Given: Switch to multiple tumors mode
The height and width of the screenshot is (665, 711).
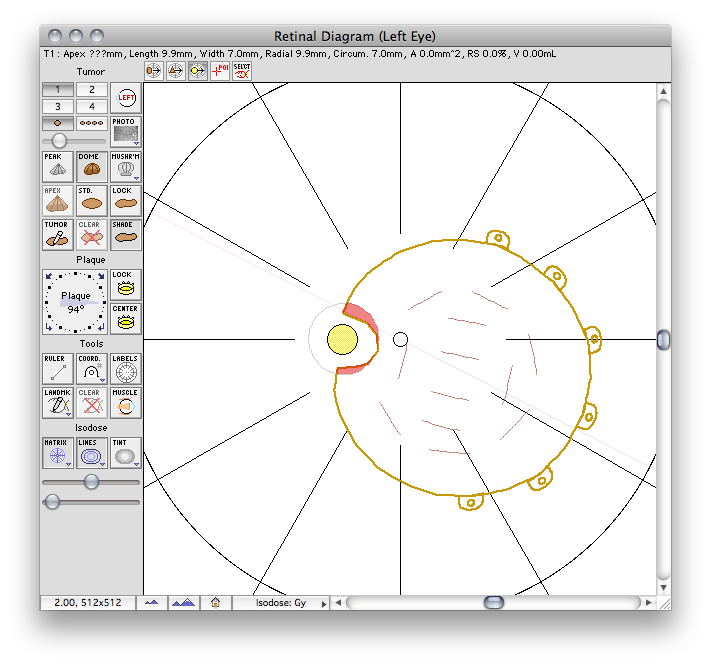Looking at the screenshot, I should (x=92, y=123).
